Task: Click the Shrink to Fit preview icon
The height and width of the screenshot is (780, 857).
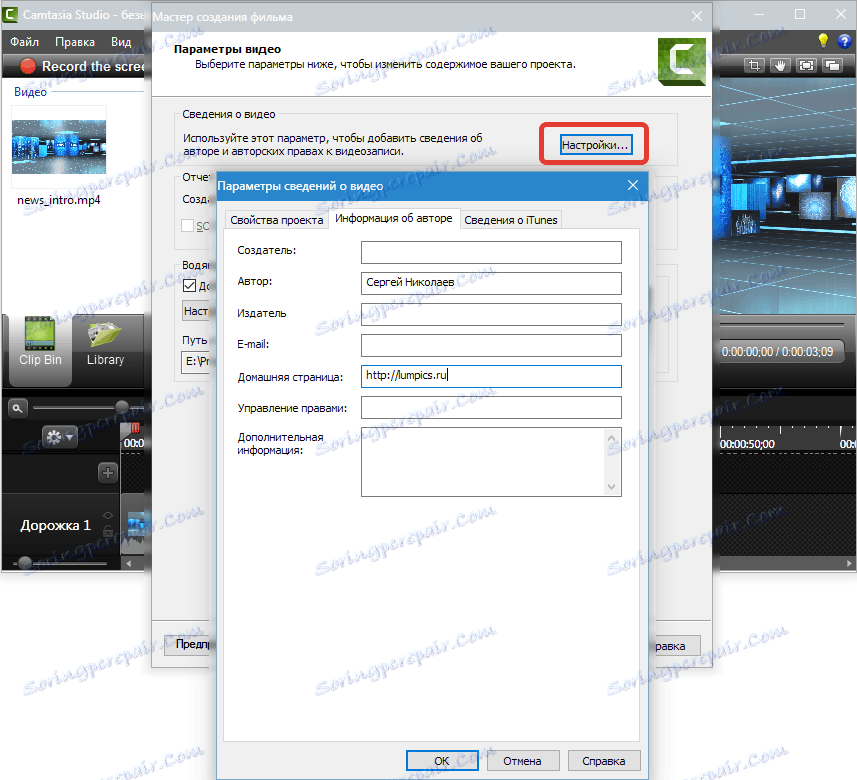Action: (x=805, y=65)
